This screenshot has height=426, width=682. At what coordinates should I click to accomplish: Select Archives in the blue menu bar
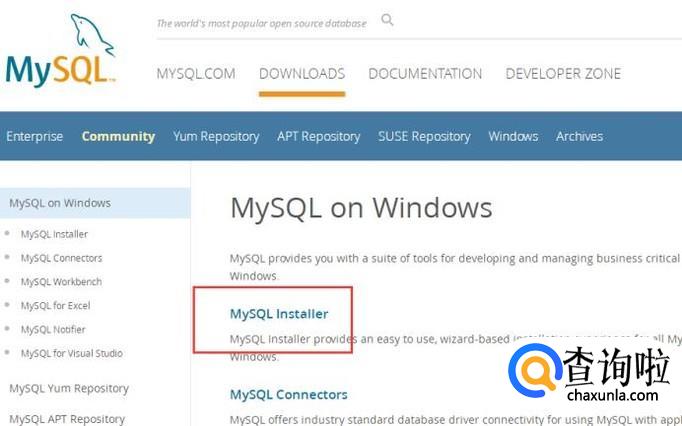(579, 136)
